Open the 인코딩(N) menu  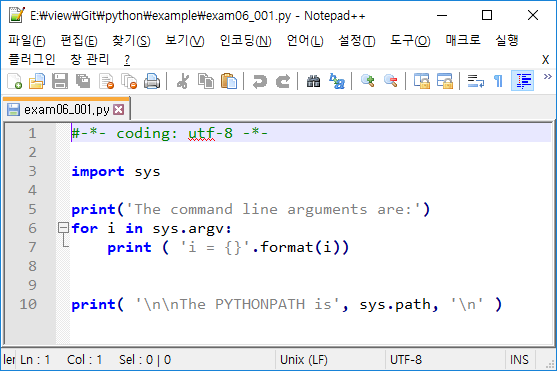(245, 41)
